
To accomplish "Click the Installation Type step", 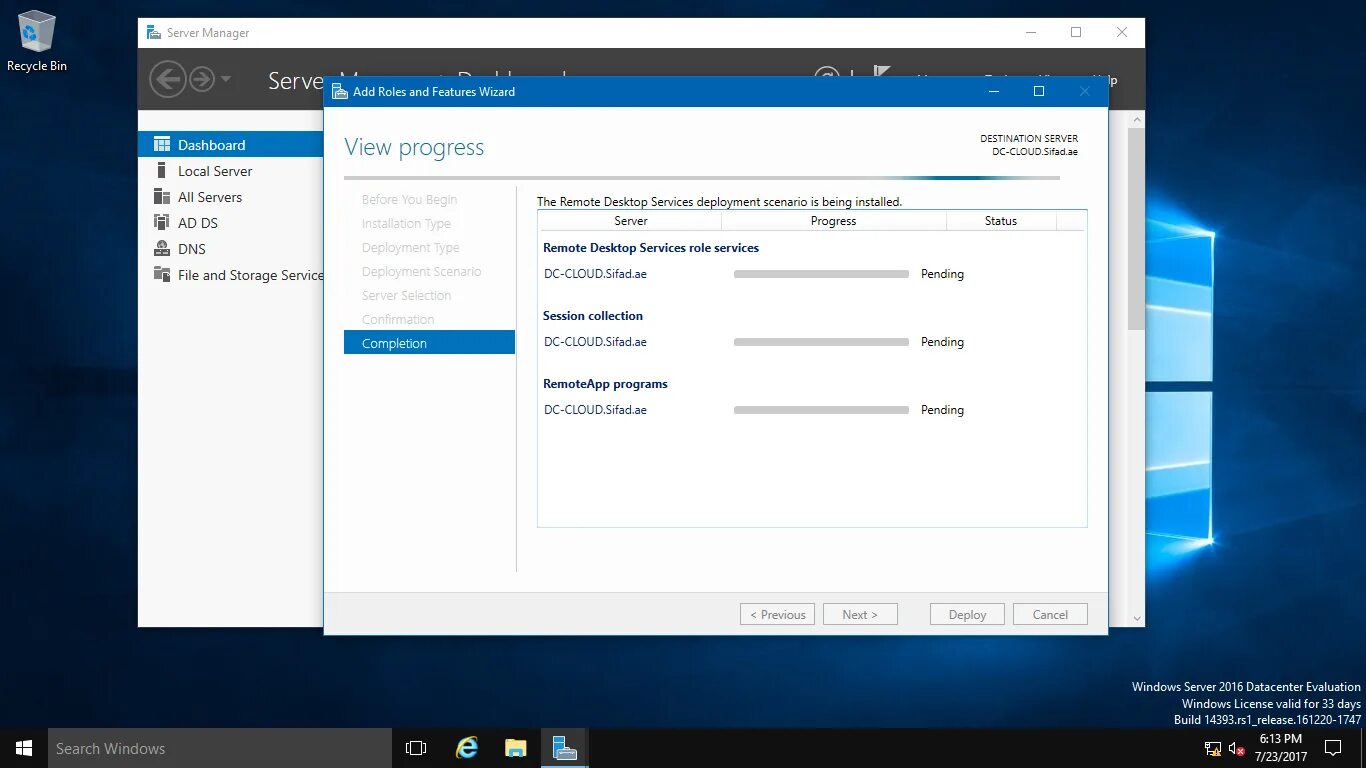I will click(x=406, y=223).
